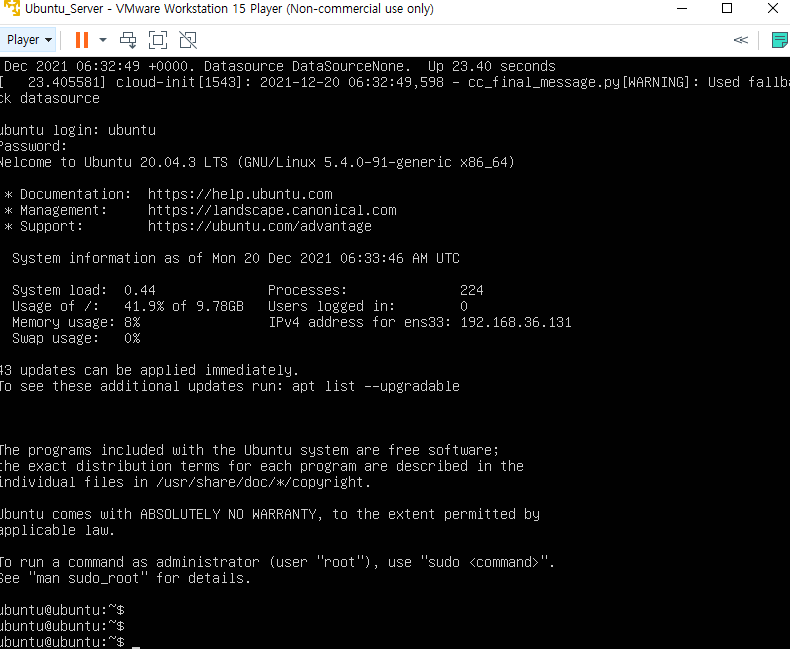Click the 'System load: 0.44' text
790x649 pixels.
[x=84, y=290]
